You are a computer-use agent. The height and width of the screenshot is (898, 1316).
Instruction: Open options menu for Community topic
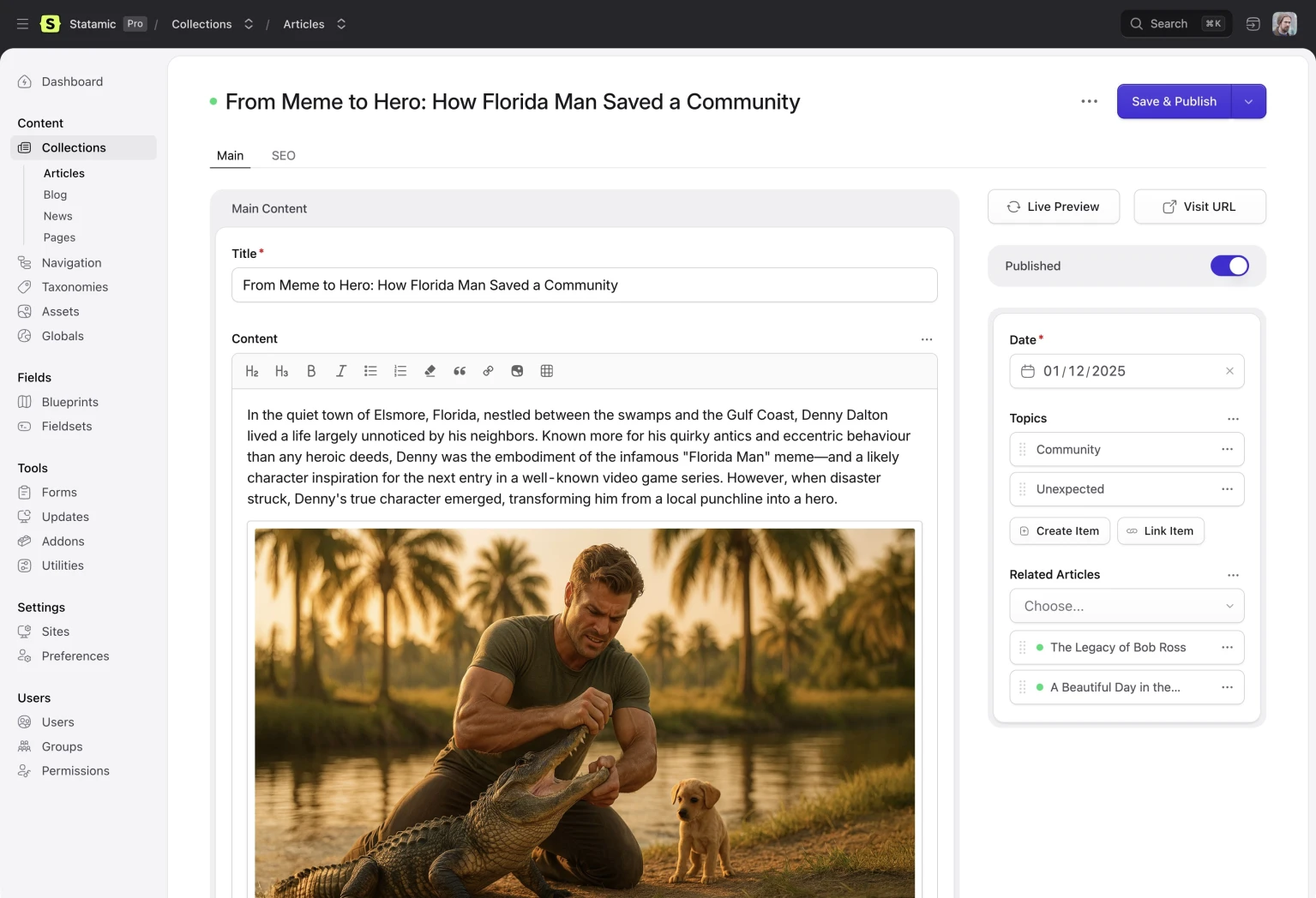click(x=1227, y=449)
